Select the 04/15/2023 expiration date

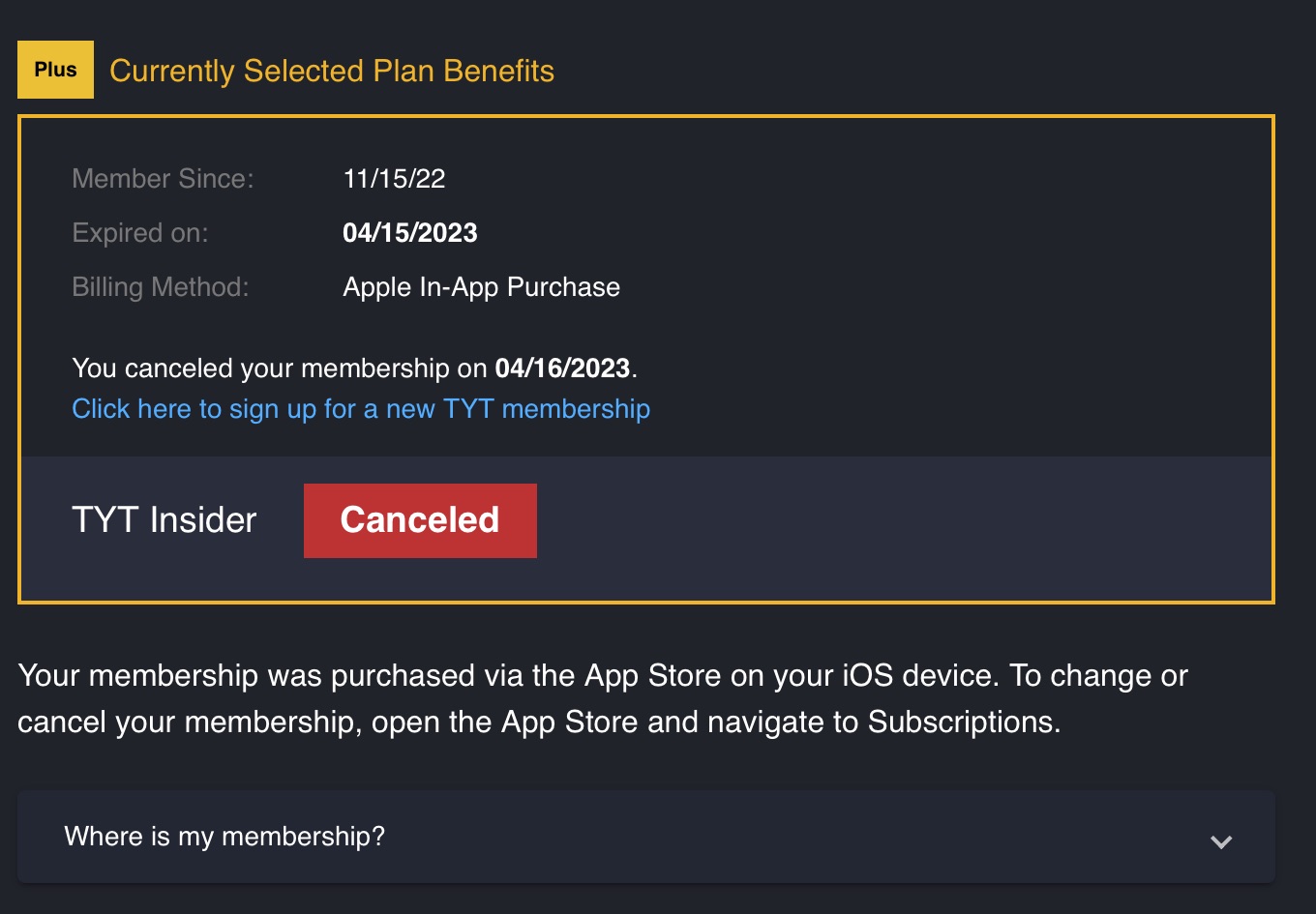coord(410,233)
